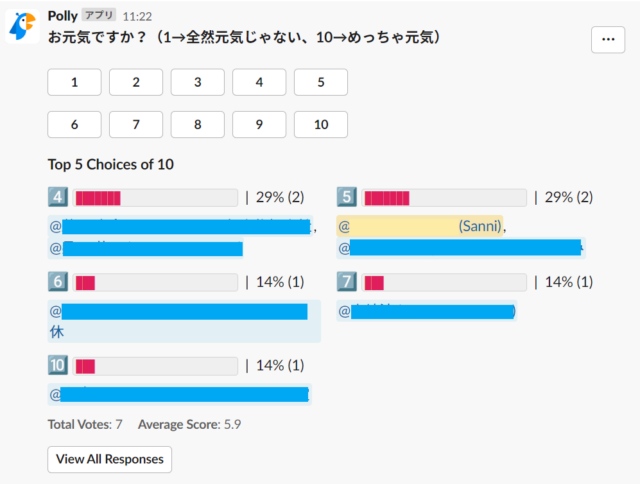This screenshot has height=484, width=640.
Task: Click the result bar for choice 6
Action: [x=156, y=282]
